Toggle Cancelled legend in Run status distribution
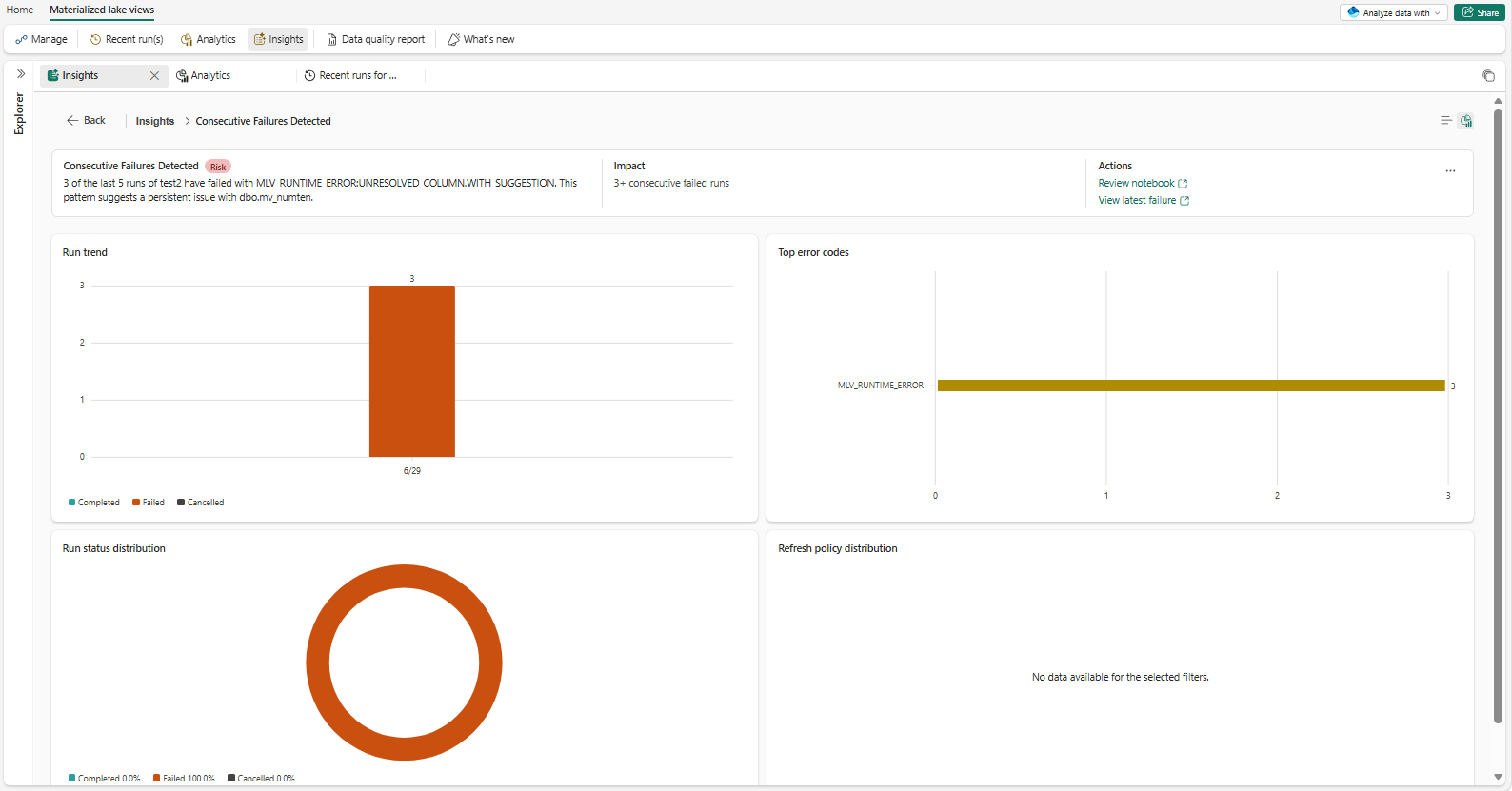This screenshot has height=791, width=1512. (261, 779)
